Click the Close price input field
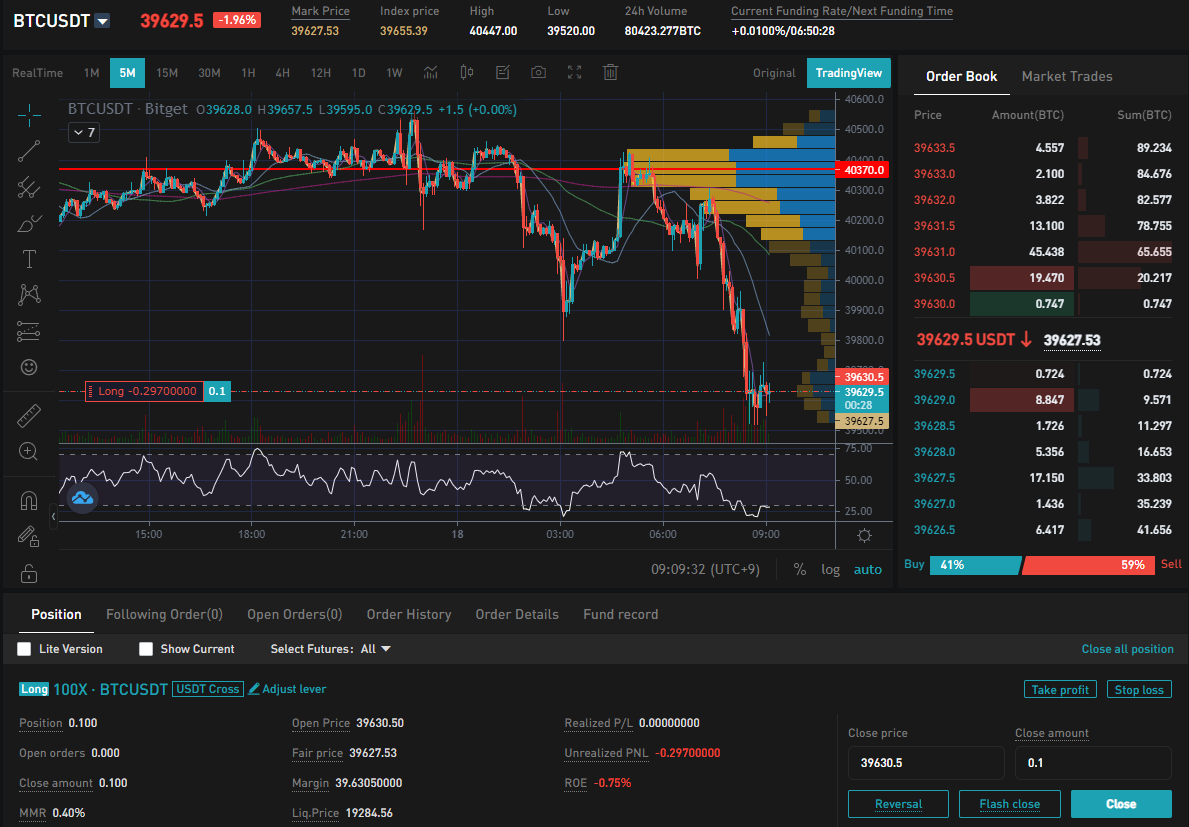Viewport: 1189px width, 827px height. tap(925, 763)
